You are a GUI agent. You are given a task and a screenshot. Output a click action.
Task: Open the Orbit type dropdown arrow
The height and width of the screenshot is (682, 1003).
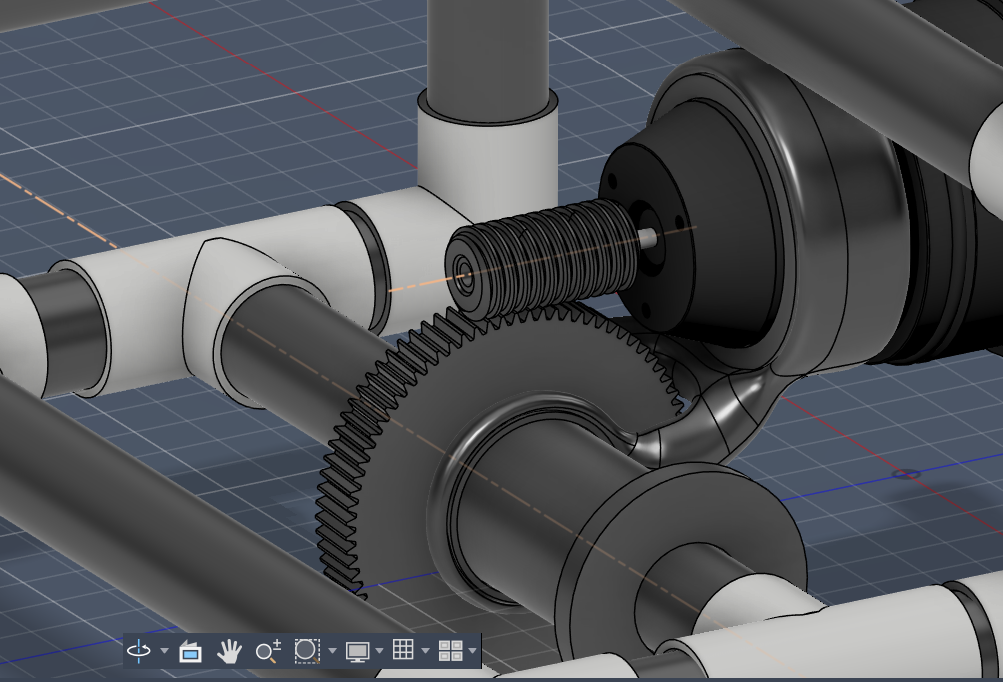pyautogui.click(x=163, y=652)
